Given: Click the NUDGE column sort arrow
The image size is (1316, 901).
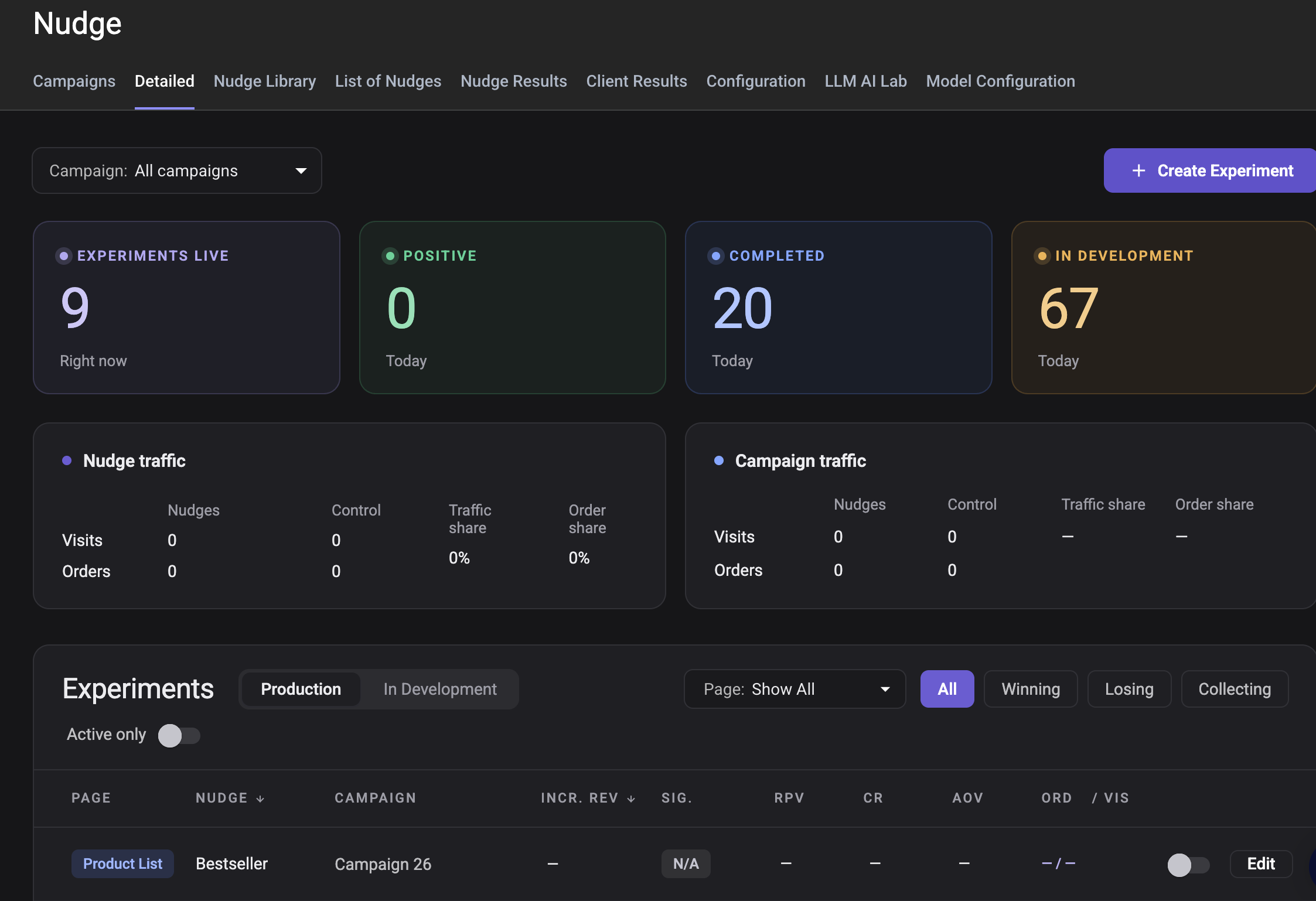Looking at the screenshot, I should tap(260, 798).
